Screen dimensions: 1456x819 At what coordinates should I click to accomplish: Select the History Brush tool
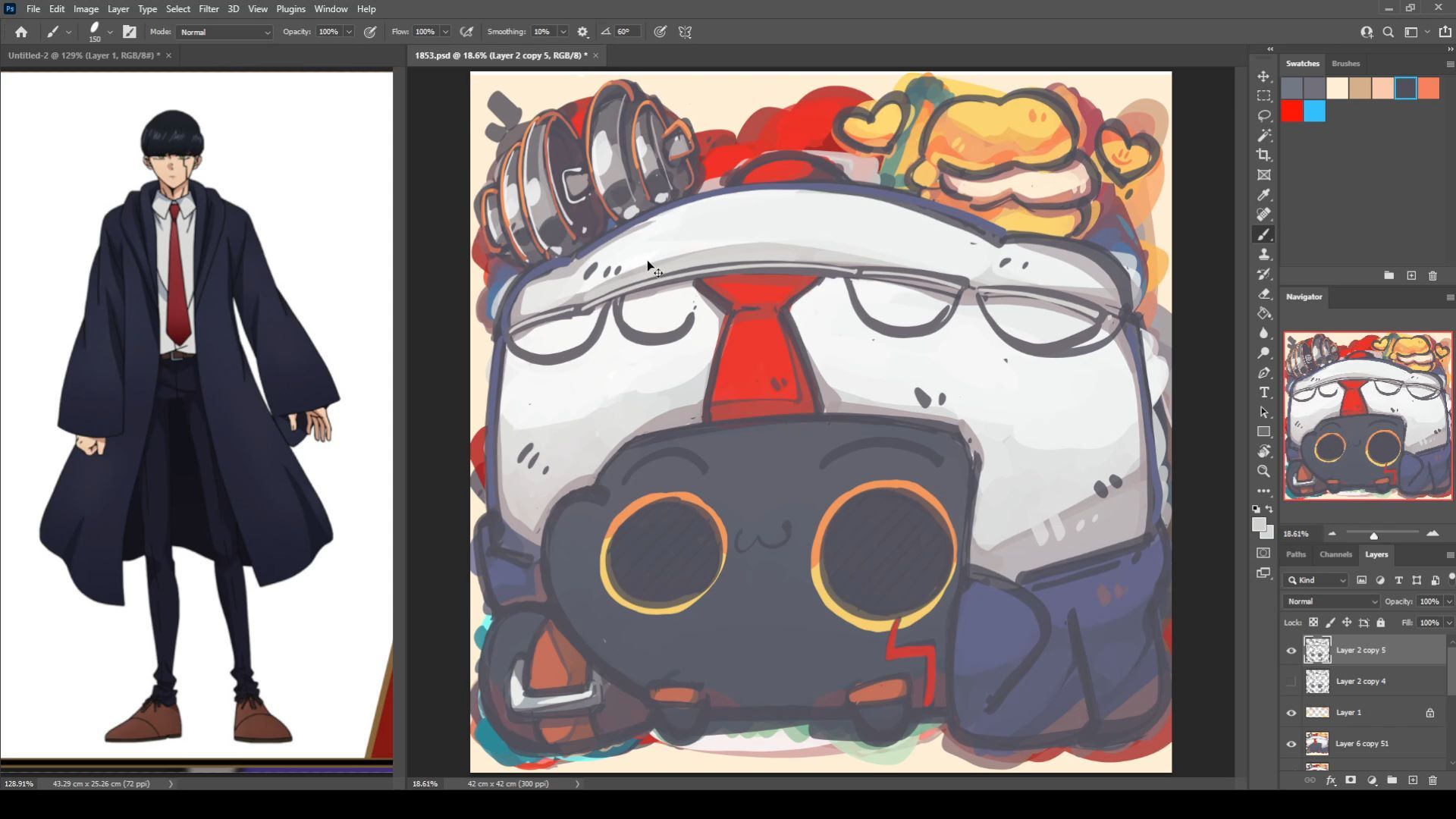pos(1263,274)
